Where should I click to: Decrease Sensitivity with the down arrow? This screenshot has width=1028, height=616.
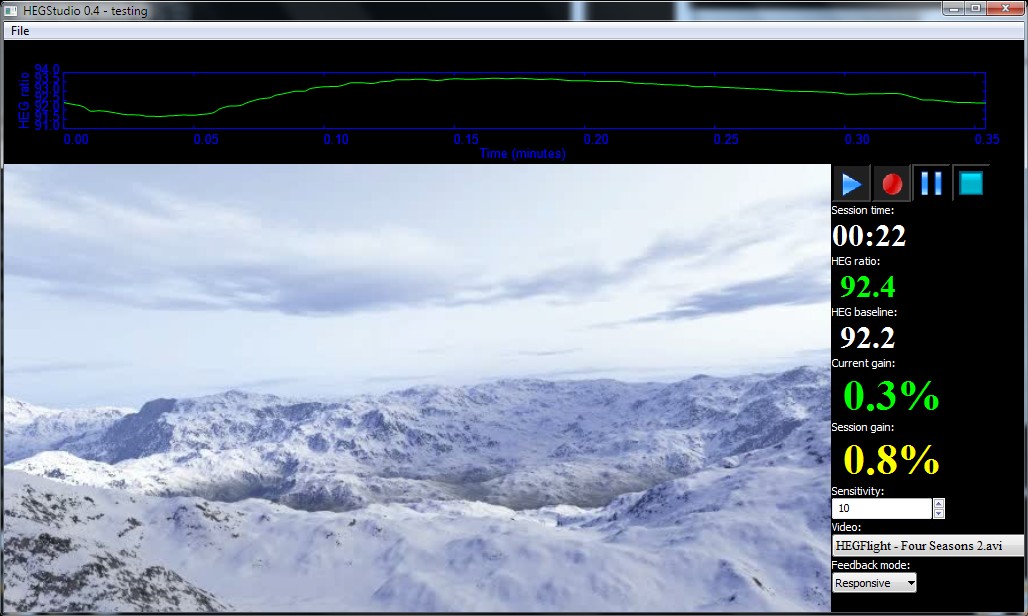(x=938, y=514)
